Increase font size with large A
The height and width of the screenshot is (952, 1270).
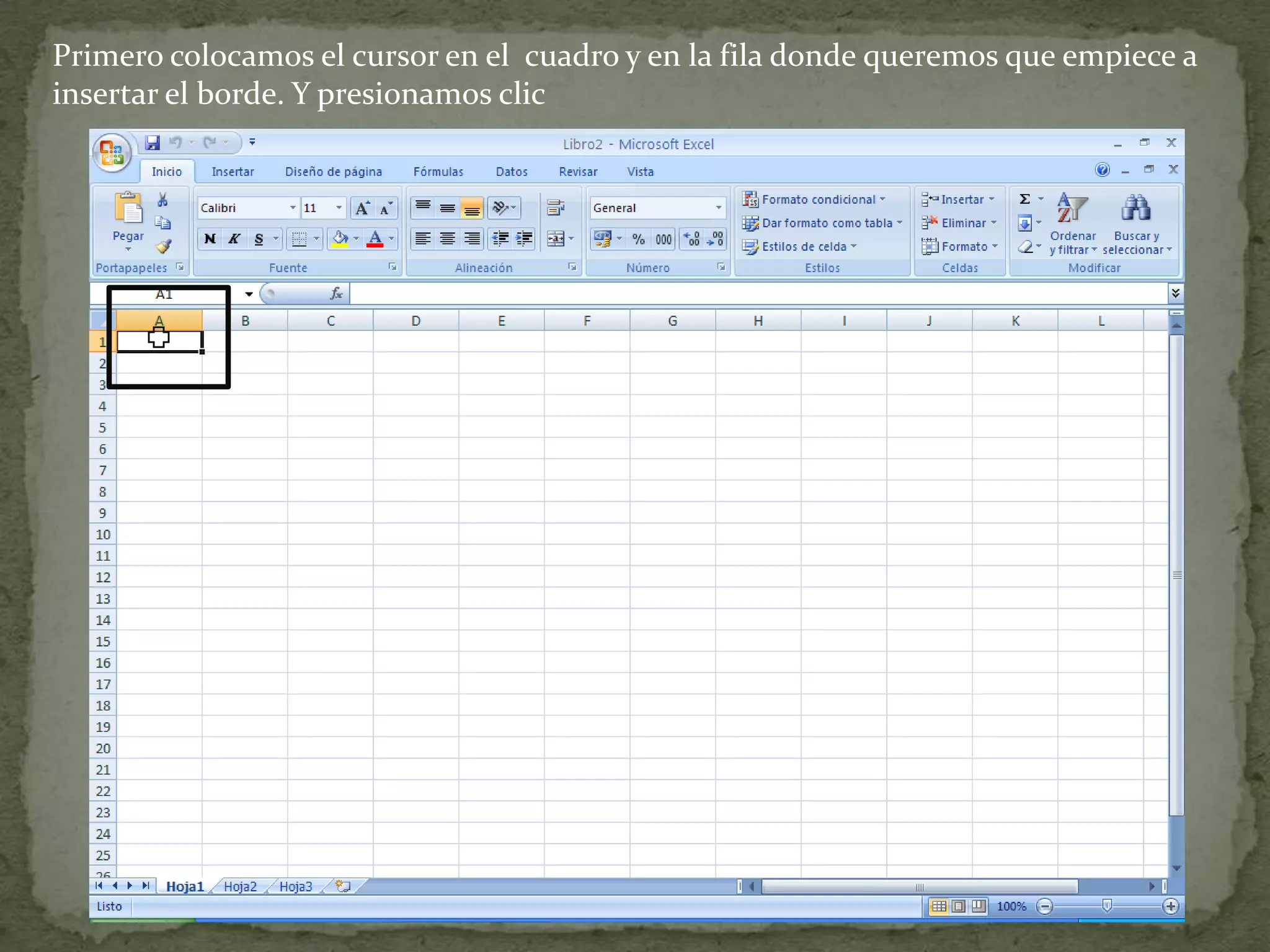coord(362,208)
